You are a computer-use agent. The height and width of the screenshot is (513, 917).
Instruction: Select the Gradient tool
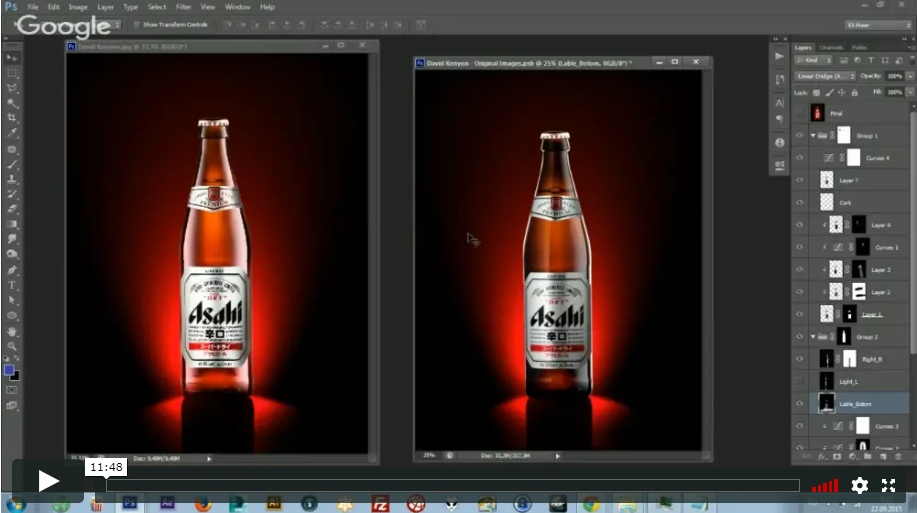[12, 224]
